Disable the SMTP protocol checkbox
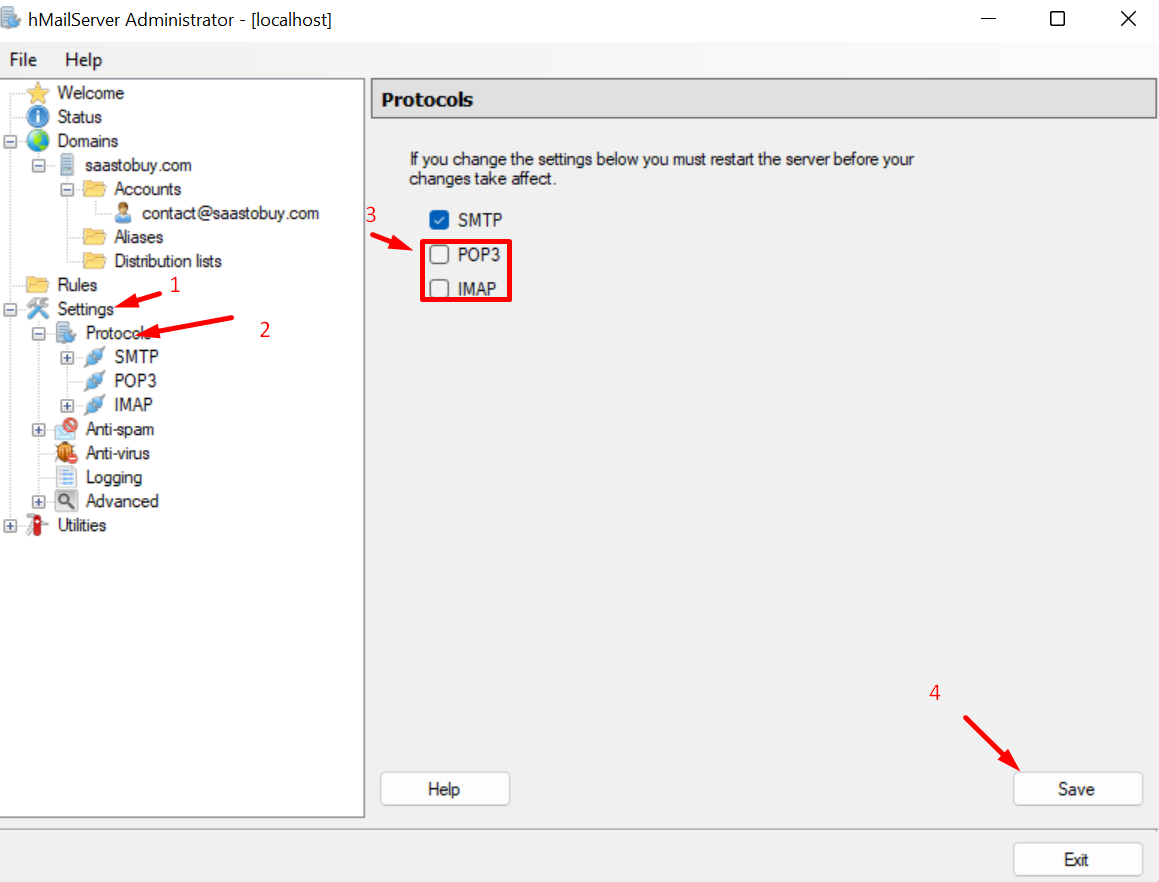This screenshot has width=1159, height=882. click(x=438, y=219)
